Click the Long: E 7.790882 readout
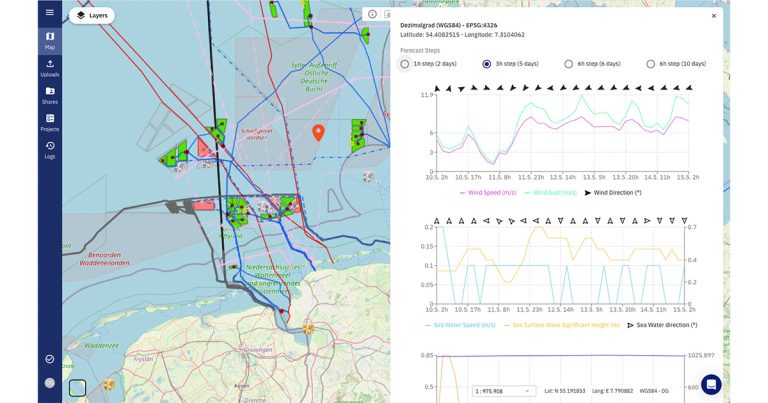The width and height of the screenshot is (768, 403). coord(612,391)
